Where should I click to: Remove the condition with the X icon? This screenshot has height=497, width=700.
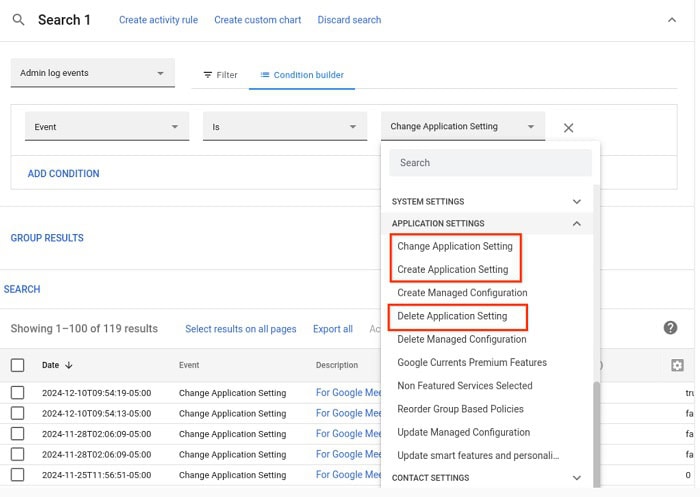click(x=568, y=128)
